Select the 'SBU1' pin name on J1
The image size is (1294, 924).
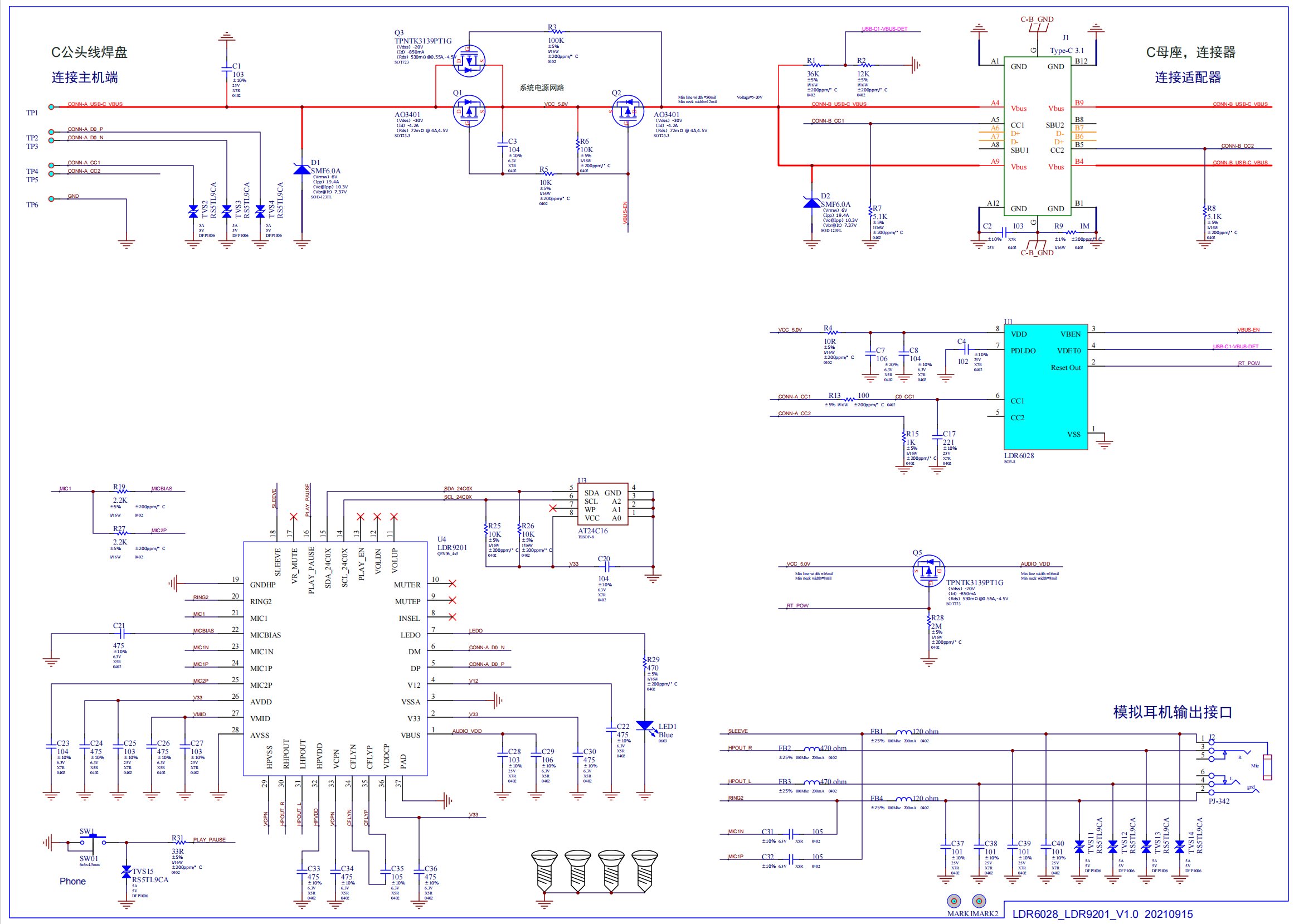tap(1019, 150)
